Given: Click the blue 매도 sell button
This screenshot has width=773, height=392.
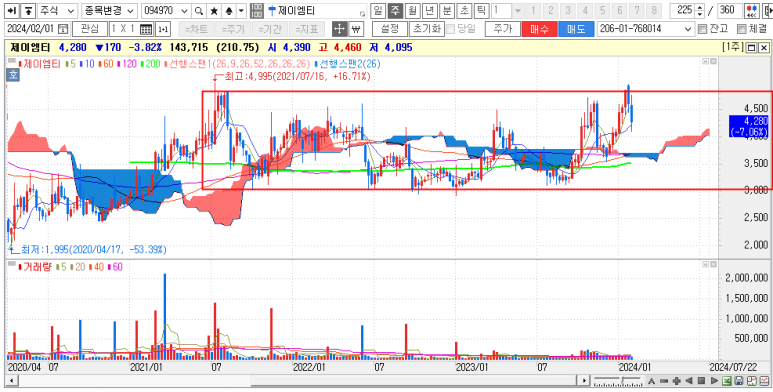Looking at the screenshot, I should click(x=576, y=29).
